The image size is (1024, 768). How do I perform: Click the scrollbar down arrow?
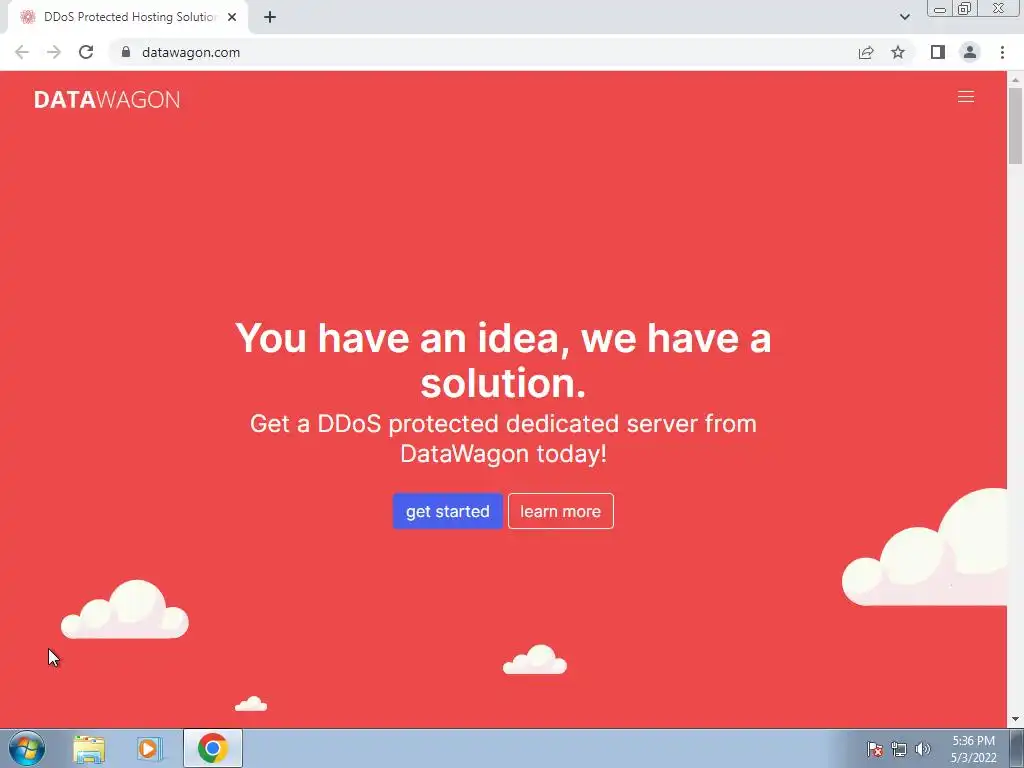1015,720
